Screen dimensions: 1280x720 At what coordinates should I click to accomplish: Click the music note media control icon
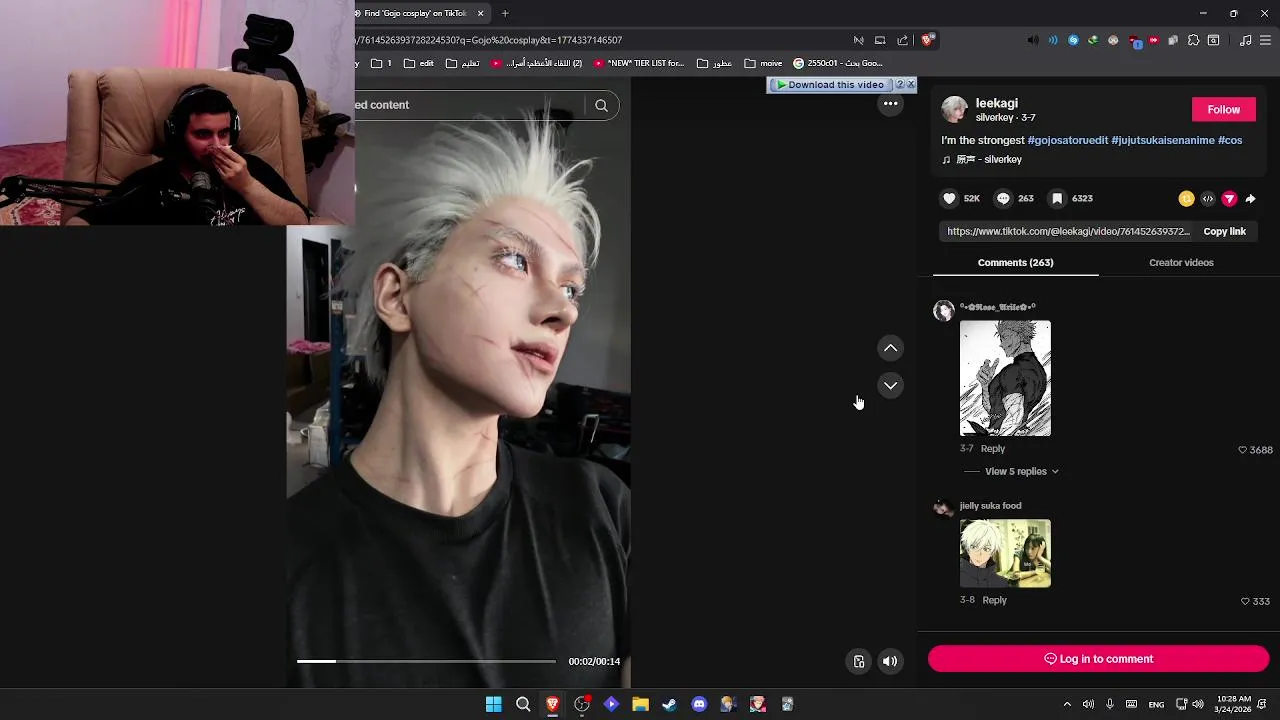click(1245, 40)
